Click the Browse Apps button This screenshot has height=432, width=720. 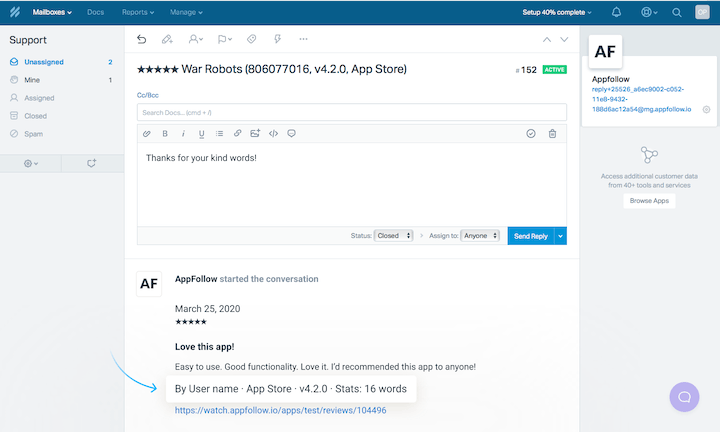click(x=649, y=201)
